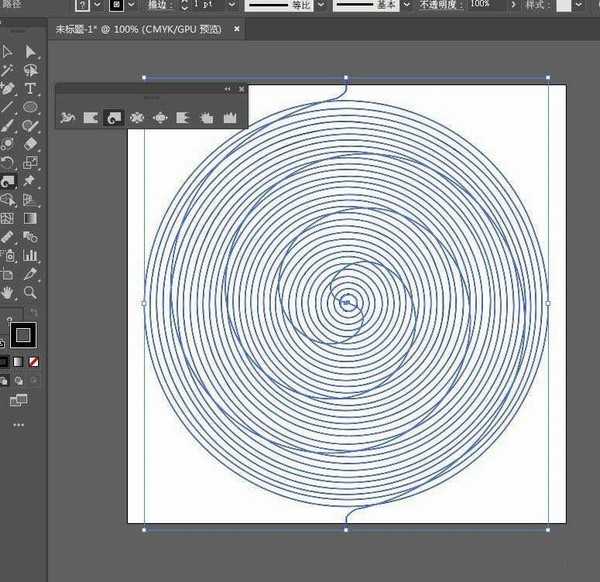Screen dimensions: 600x582
Task: Select the Zoom magnifier tool
Action: click(31, 292)
